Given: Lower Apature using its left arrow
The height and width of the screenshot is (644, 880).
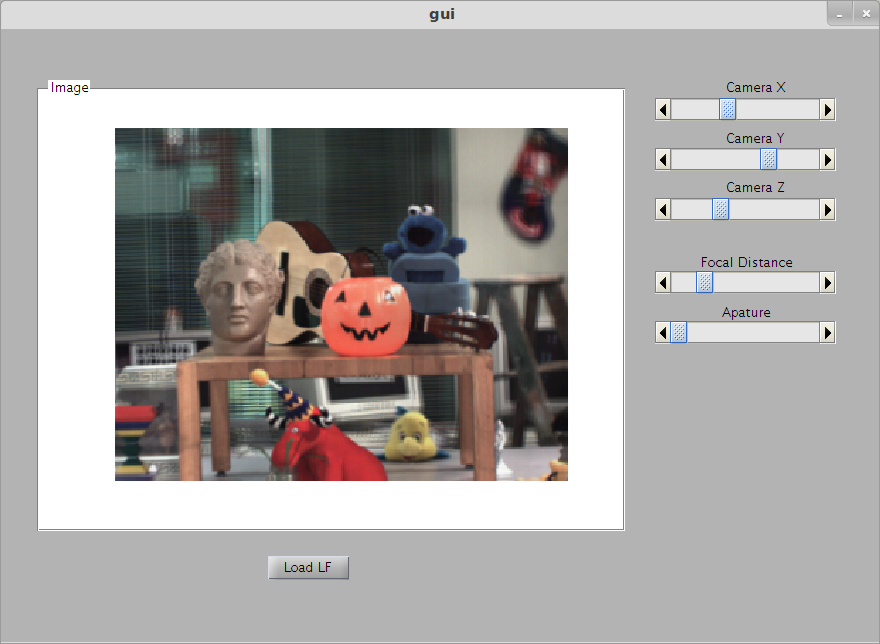Looking at the screenshot, I should tap(663, 333).
